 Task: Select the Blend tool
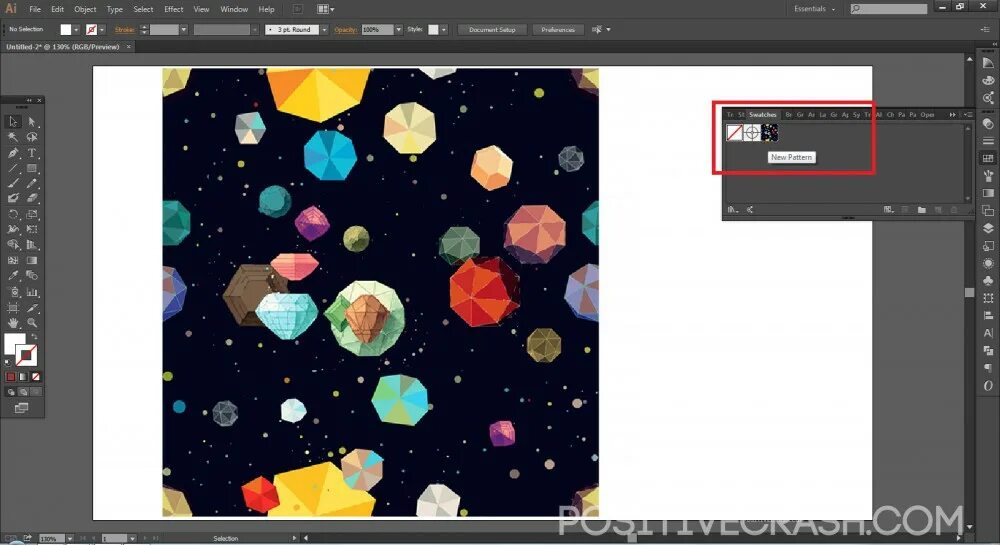(32, 275)
